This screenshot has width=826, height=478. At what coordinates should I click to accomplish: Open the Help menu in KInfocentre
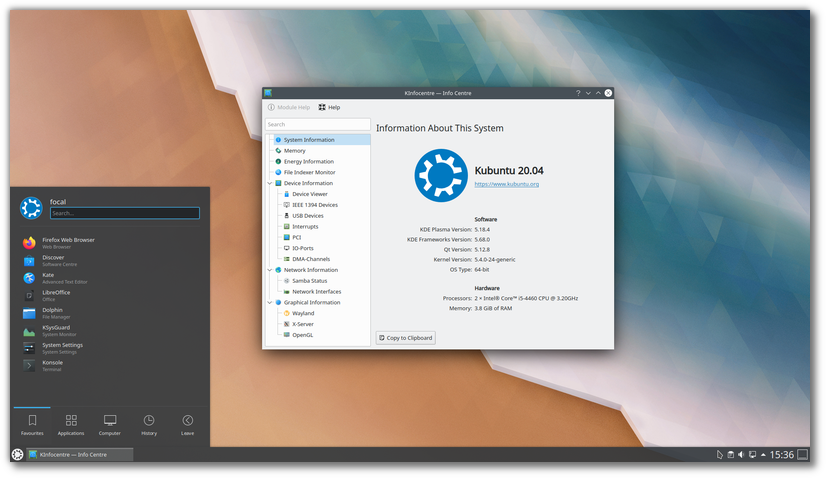(329, 107)
